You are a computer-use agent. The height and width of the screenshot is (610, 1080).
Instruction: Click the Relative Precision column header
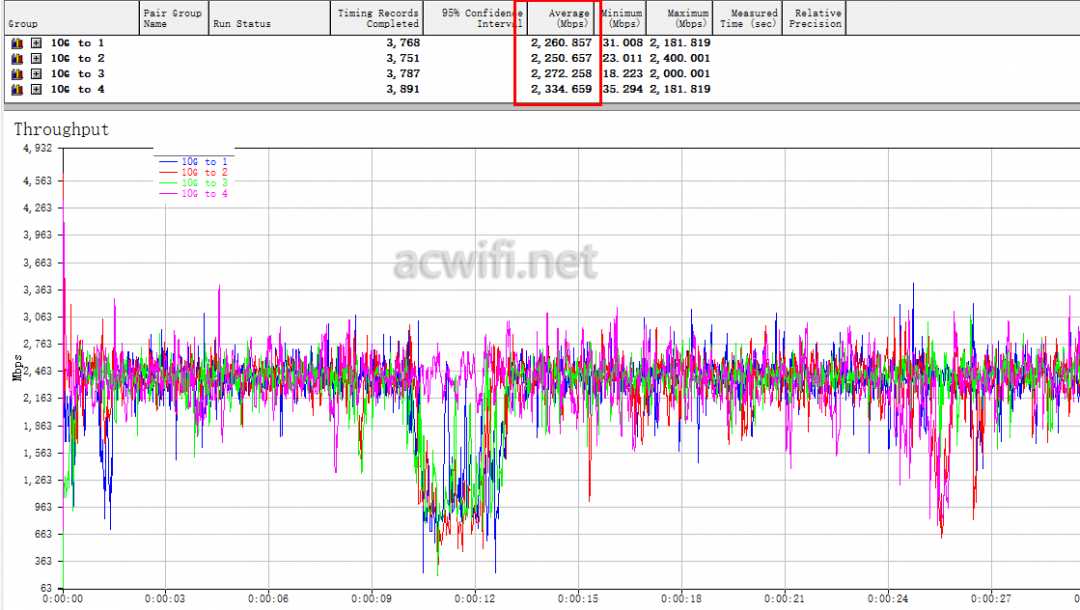pos(814,18)
